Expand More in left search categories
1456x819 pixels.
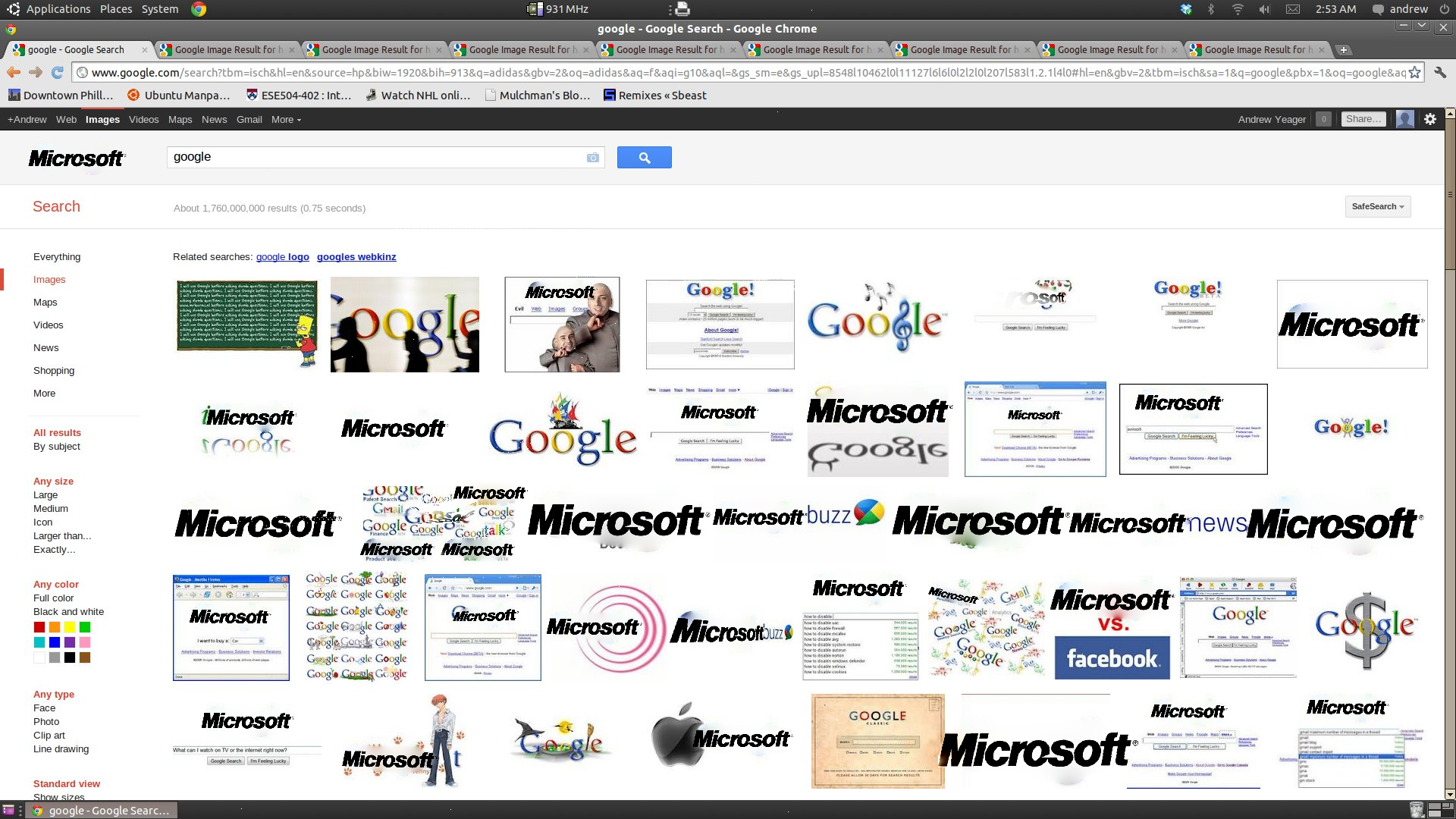click(x=44, y=394)
